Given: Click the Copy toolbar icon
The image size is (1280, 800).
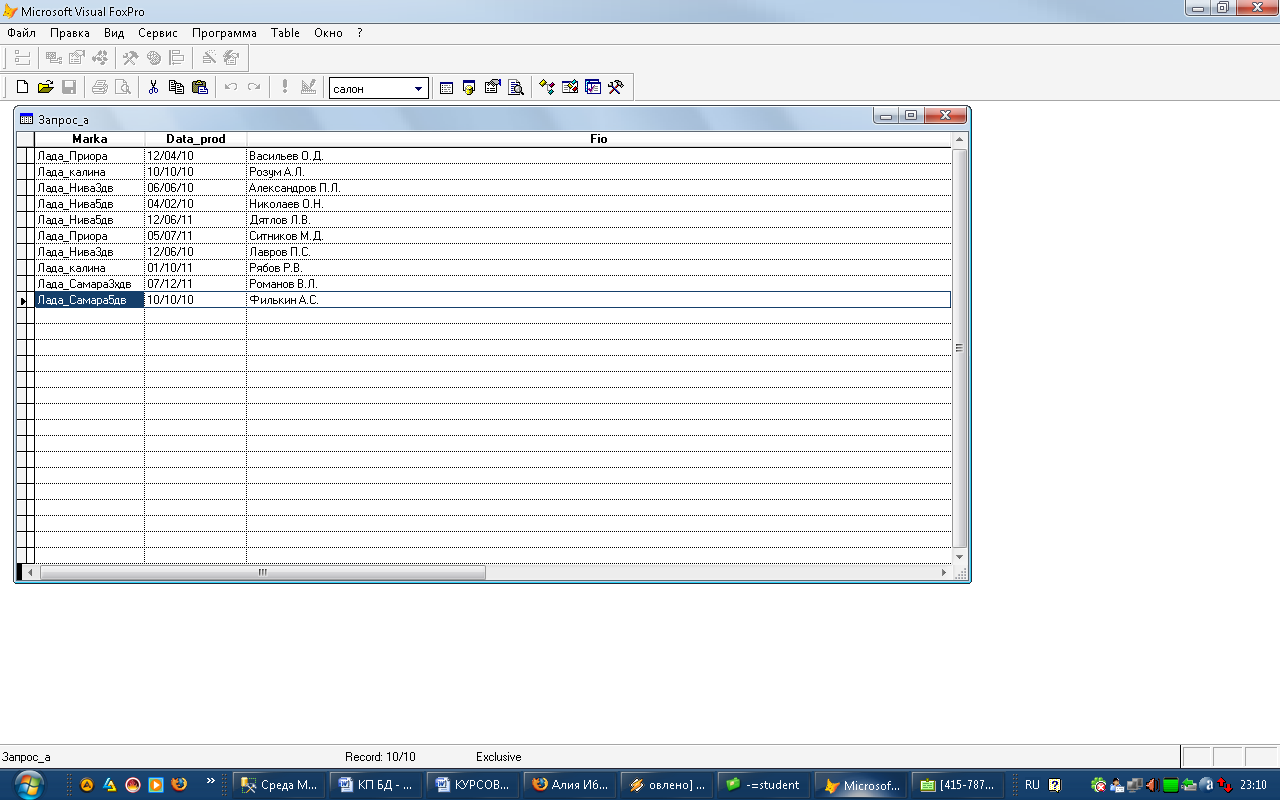Looking at the screenshot, I should pos(176,88).
